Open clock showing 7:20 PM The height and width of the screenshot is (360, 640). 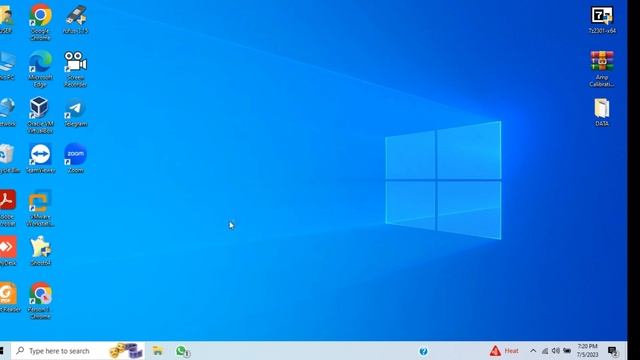point(587,351)
